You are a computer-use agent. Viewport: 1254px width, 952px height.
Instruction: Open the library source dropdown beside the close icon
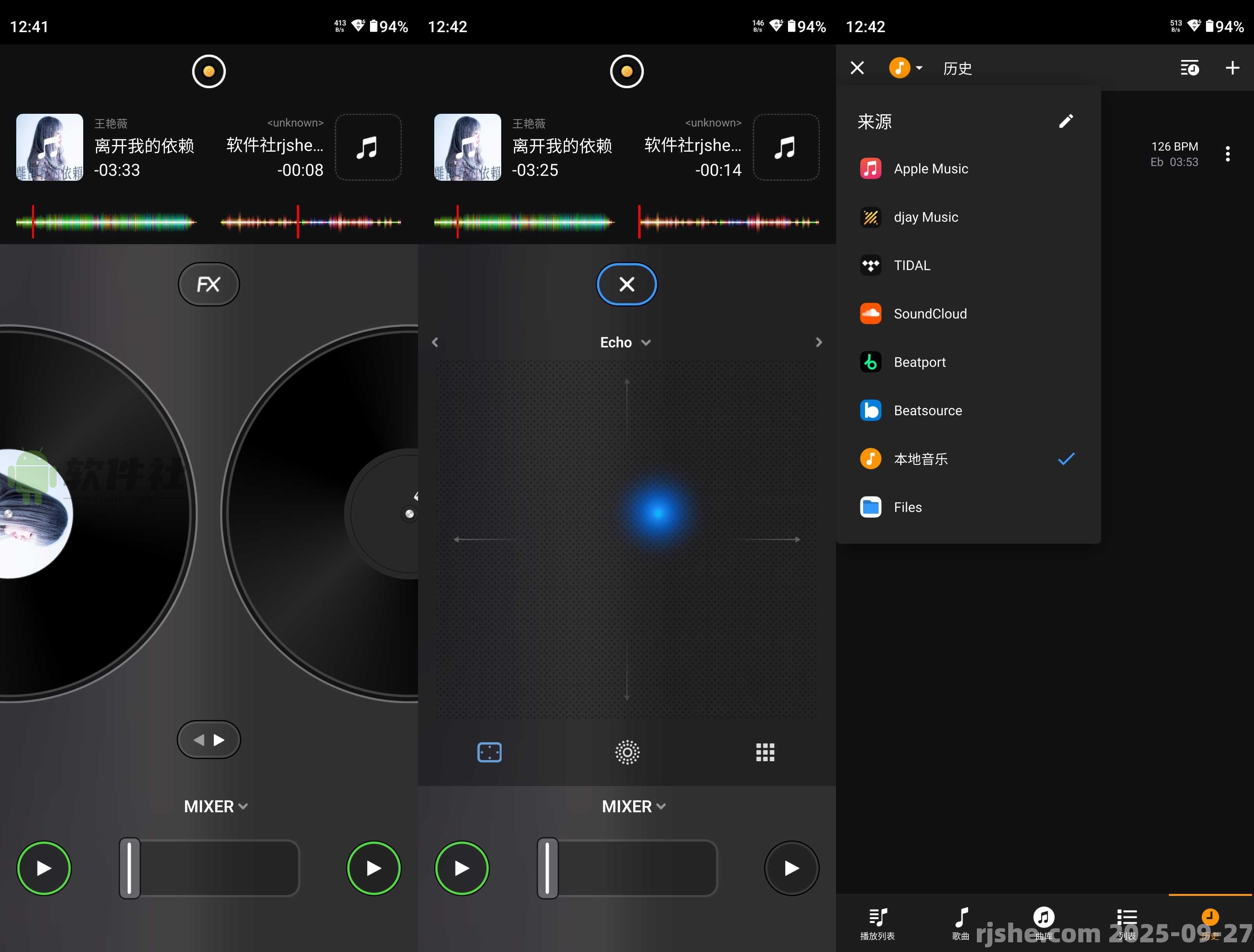[905, 67]
